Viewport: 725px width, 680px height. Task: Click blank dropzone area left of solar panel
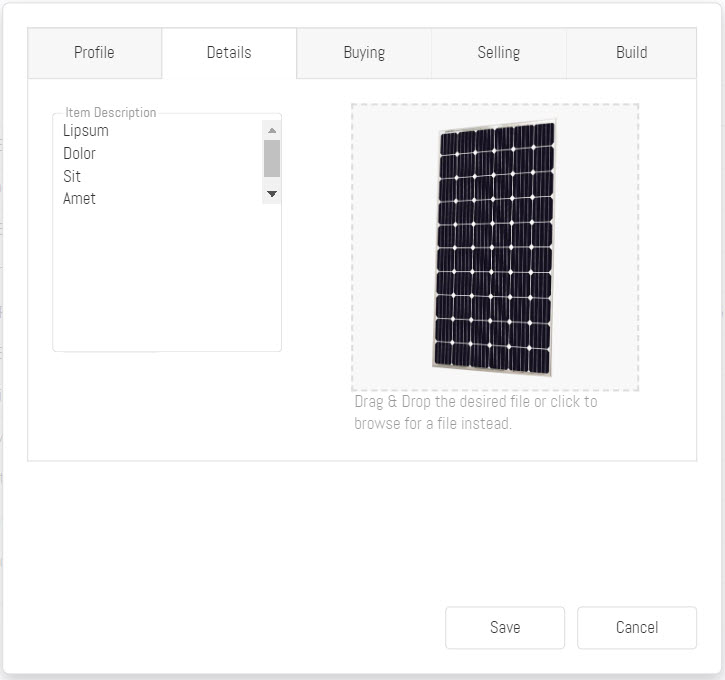pyautogui.click(x=392, y=248)
